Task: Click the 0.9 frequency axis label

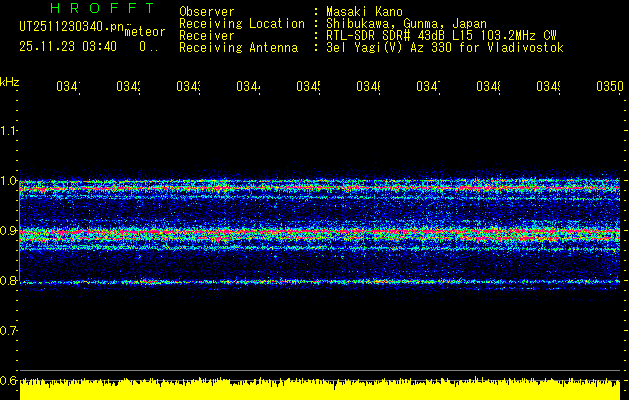Action: pyautogui.click(x=9, y=231)
